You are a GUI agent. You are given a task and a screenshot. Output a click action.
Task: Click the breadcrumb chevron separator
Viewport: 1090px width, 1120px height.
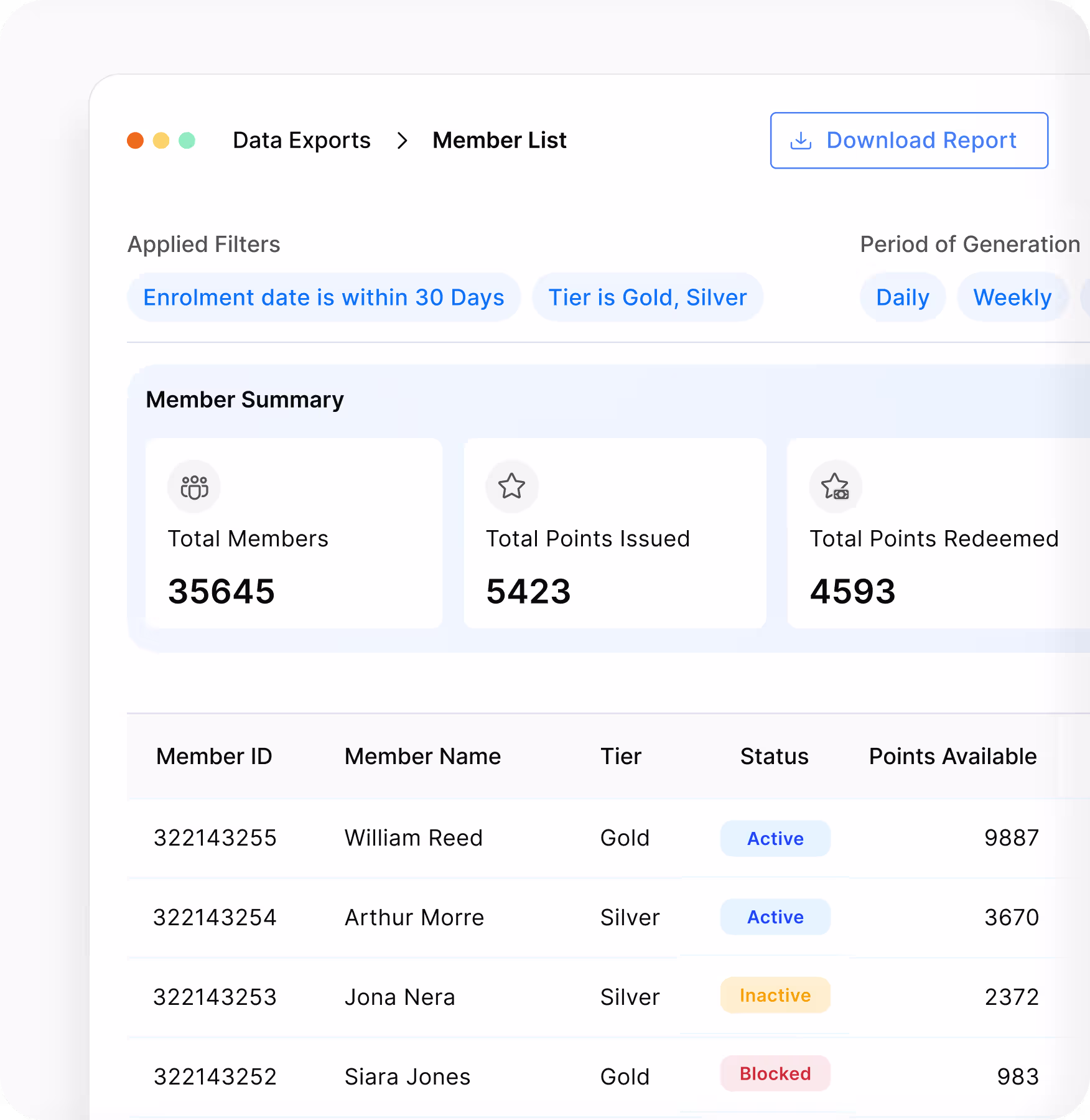402,141
